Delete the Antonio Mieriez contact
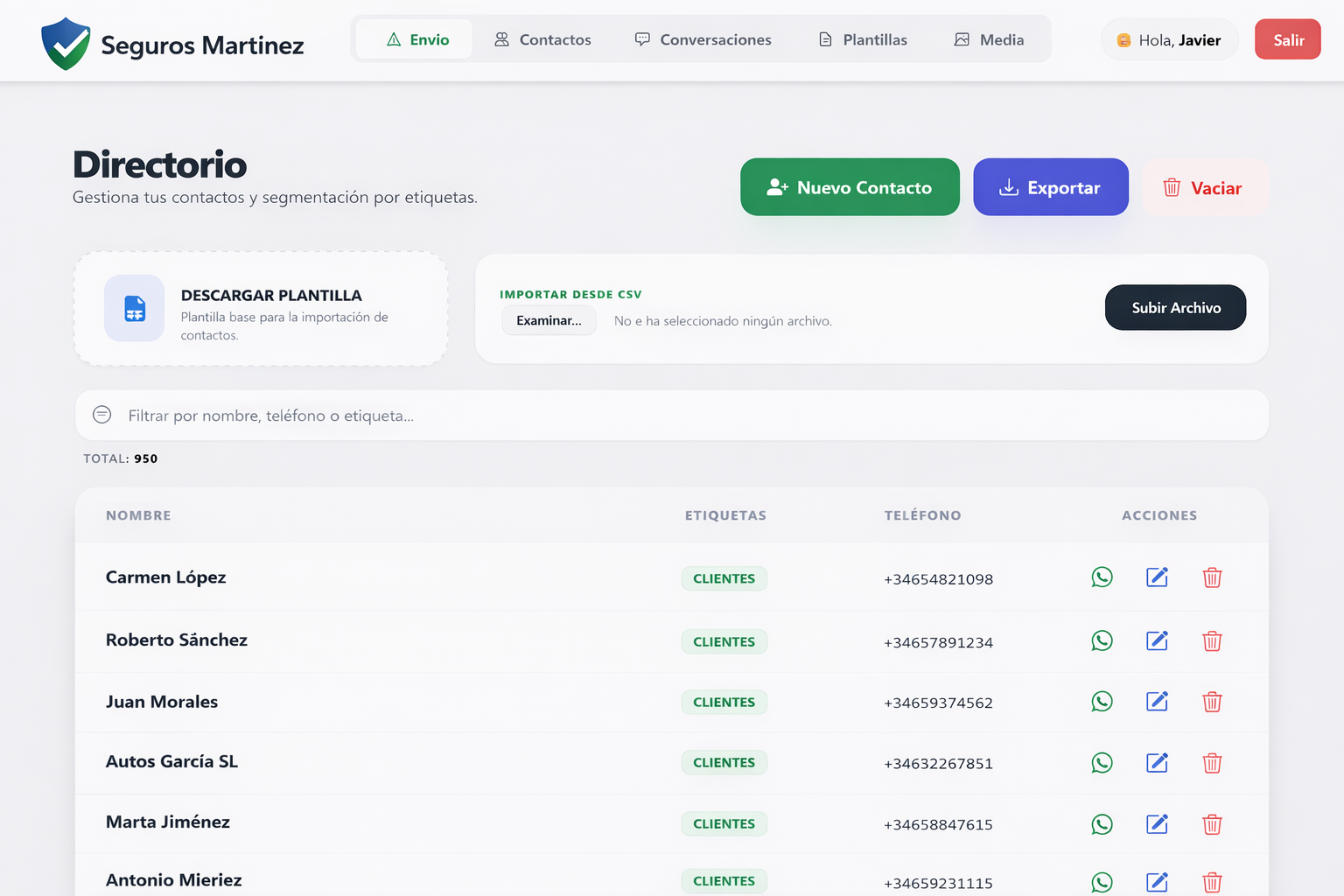 pyautogui.click(x=1212, y=882)
